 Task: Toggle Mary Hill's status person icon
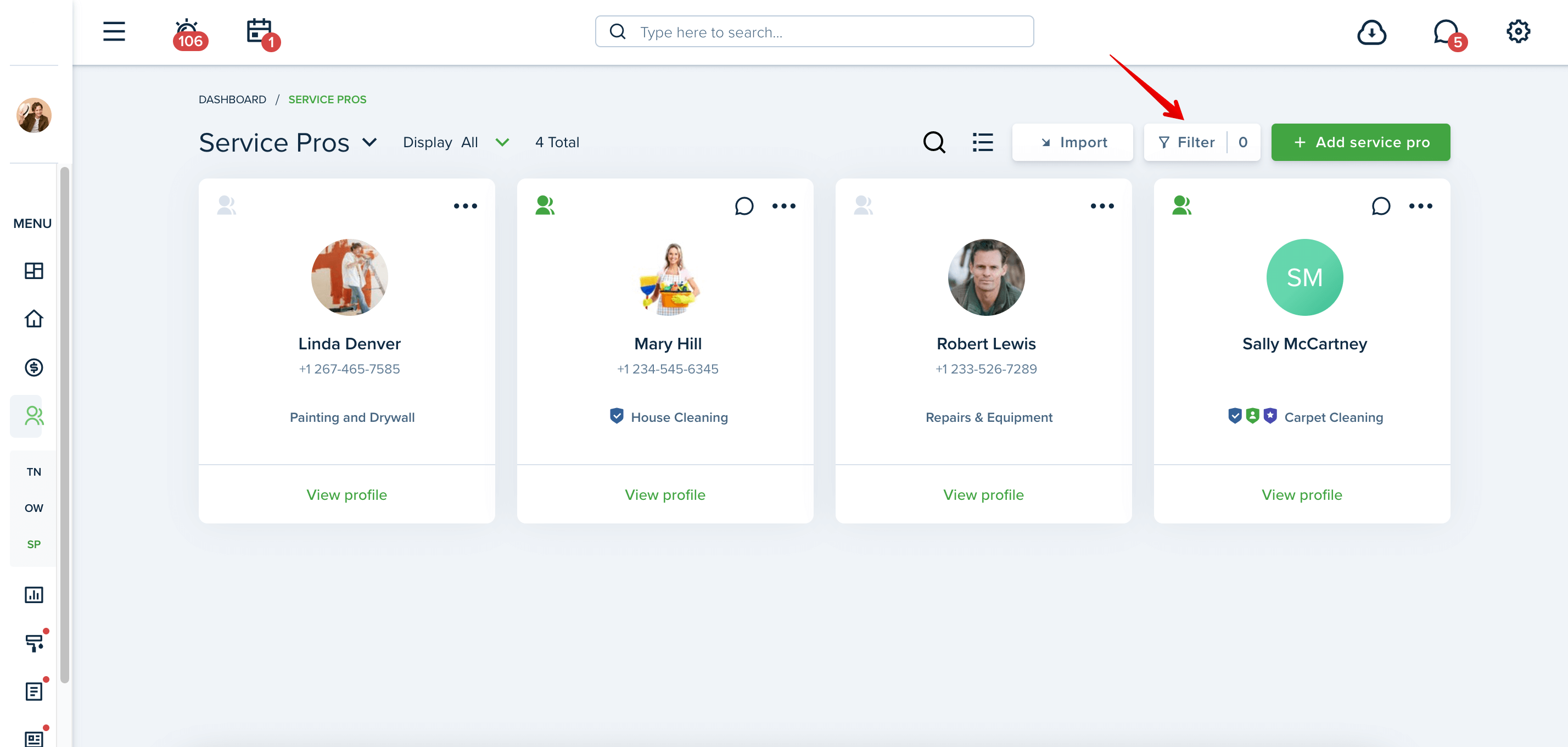pyautogui.click(x=545, y=205)
